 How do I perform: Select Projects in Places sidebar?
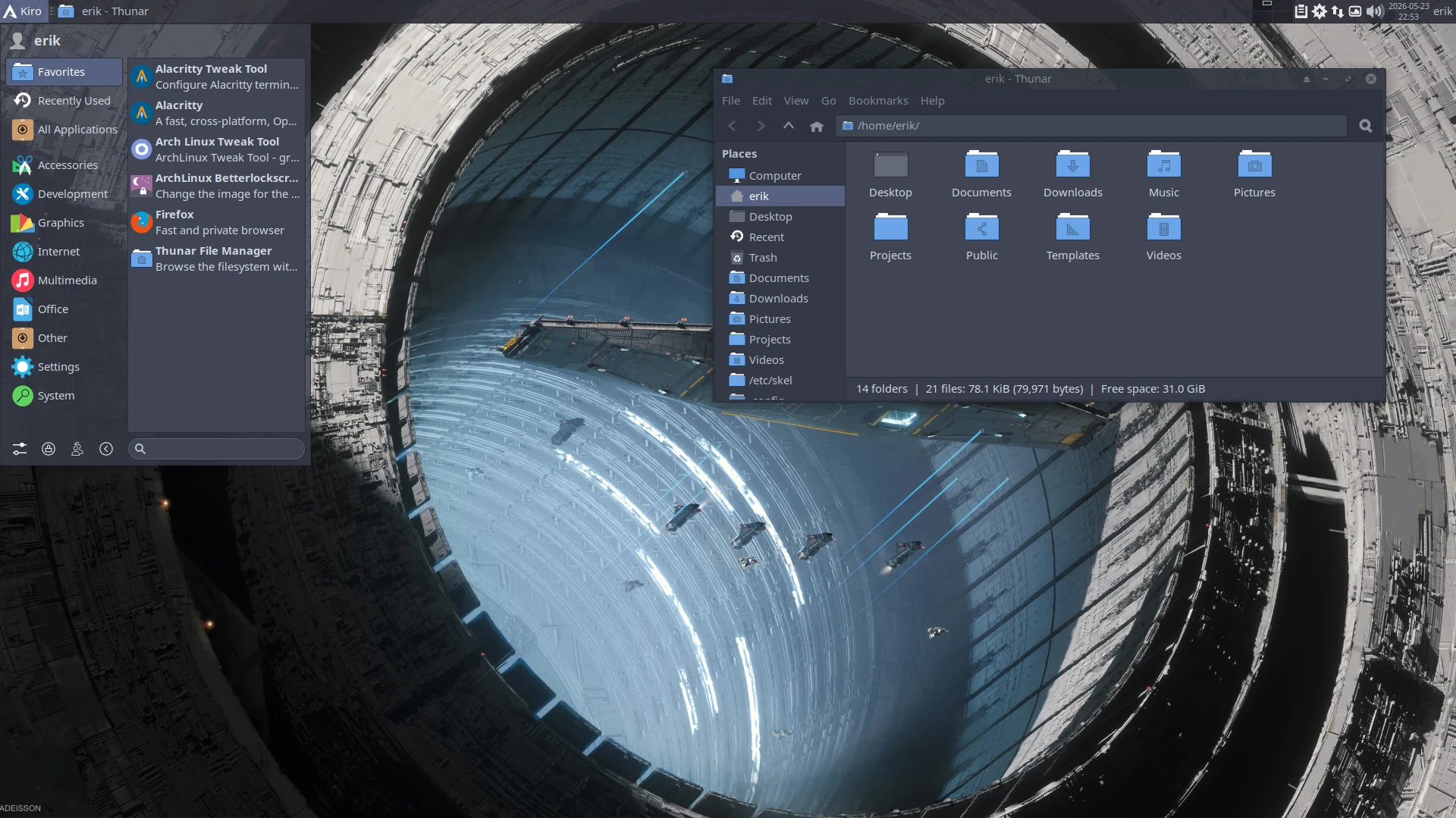coord(780,340)
